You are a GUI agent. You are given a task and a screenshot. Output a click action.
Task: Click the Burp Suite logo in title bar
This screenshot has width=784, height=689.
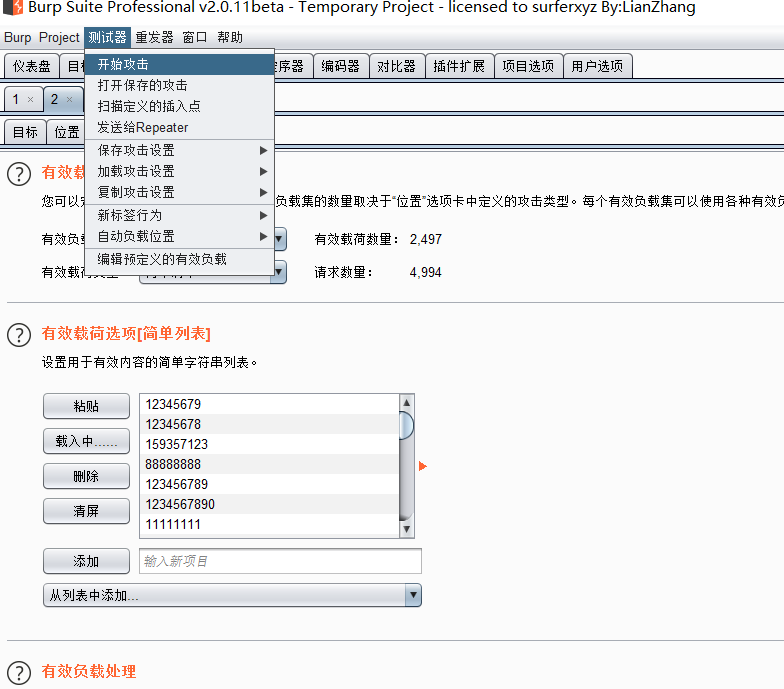(13, 7)
